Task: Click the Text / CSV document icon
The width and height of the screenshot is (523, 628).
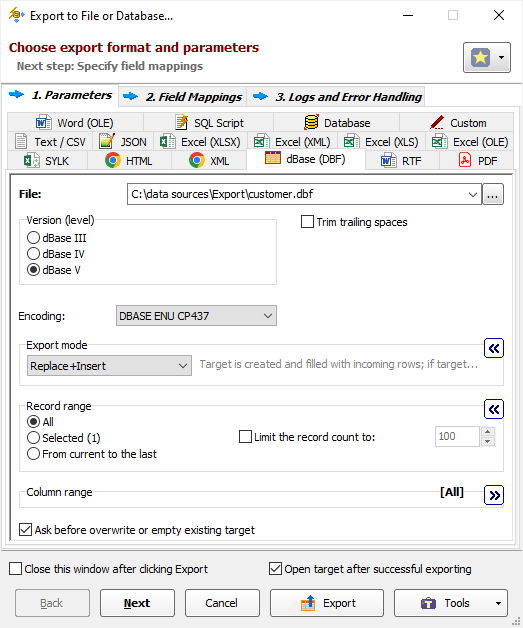Action: tap(21, 141)
